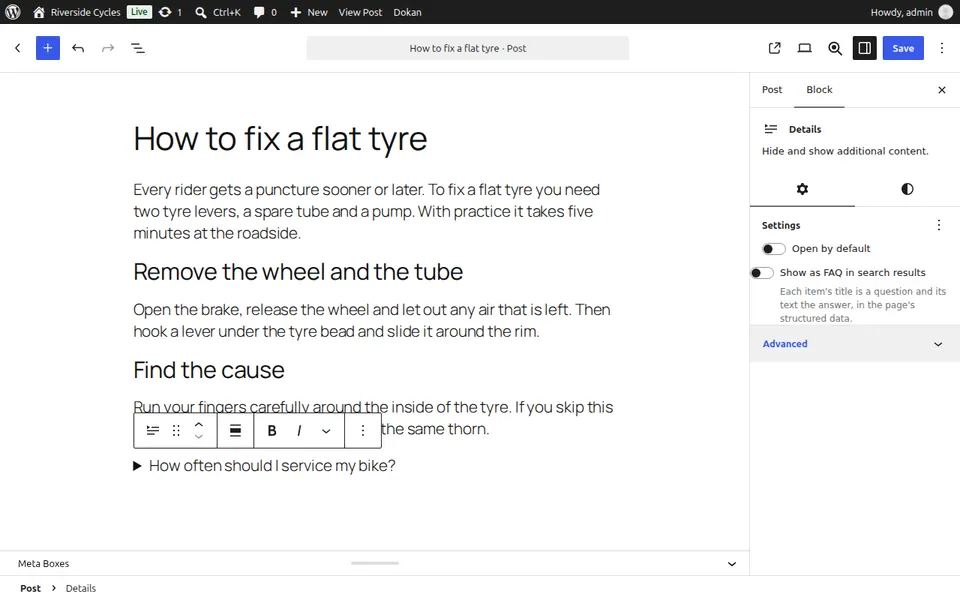Activate the Zoom Out magnifier
The height and width of the screenshot is (600, 960).
coord(834,48)
